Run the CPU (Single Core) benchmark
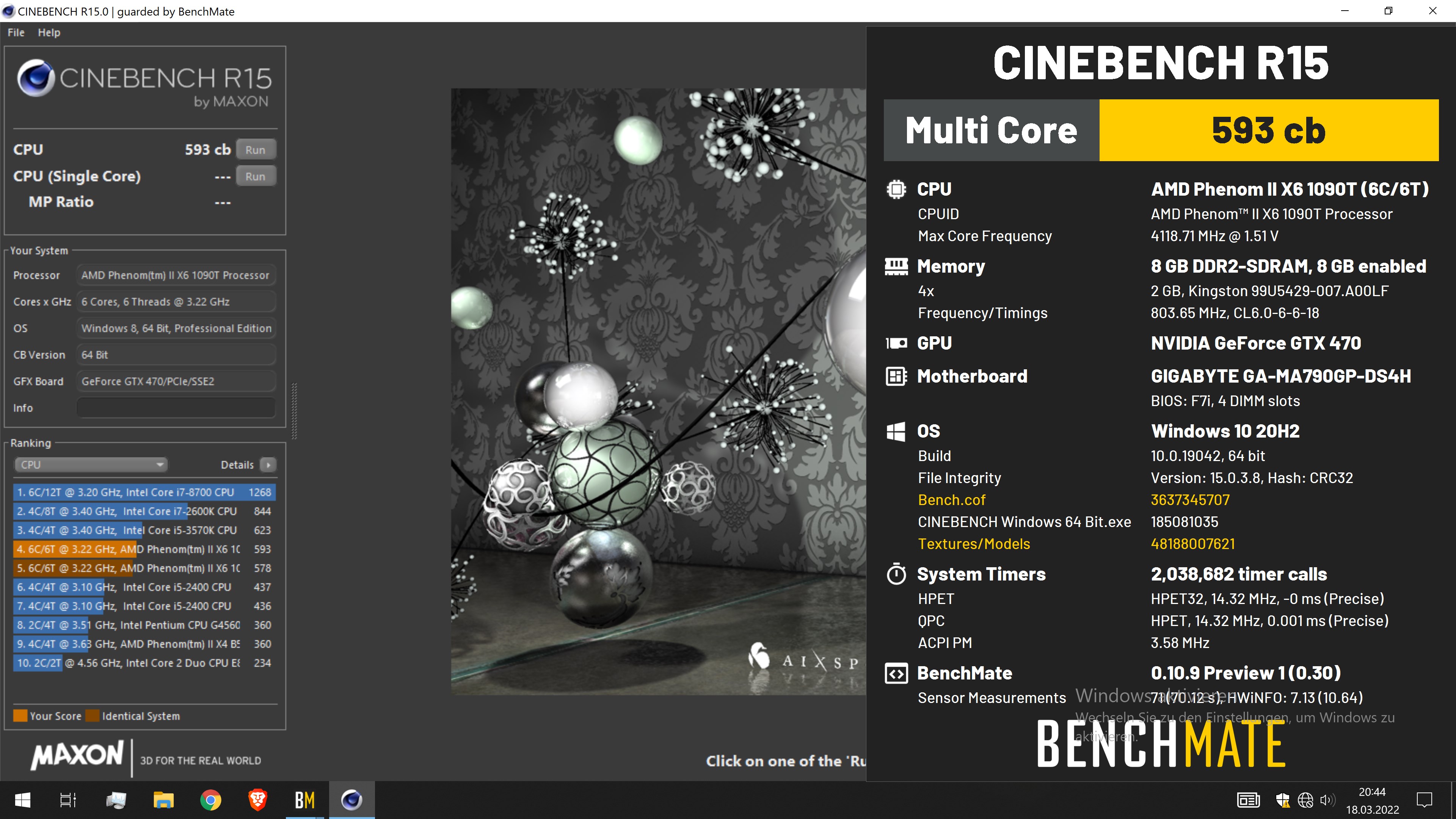 (x=256, y=176)
